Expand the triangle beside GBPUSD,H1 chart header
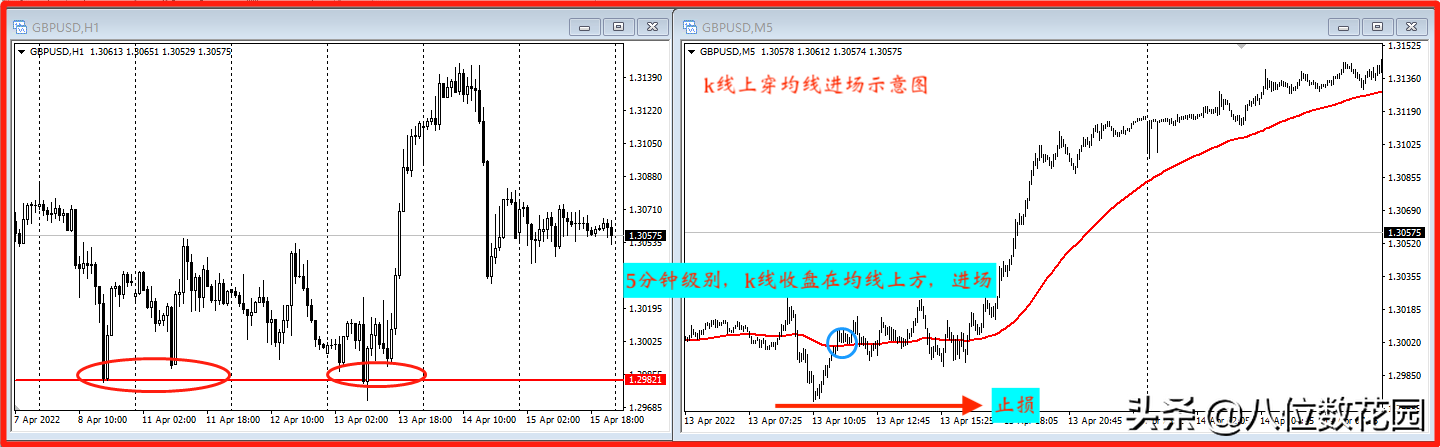 [21, 51]
